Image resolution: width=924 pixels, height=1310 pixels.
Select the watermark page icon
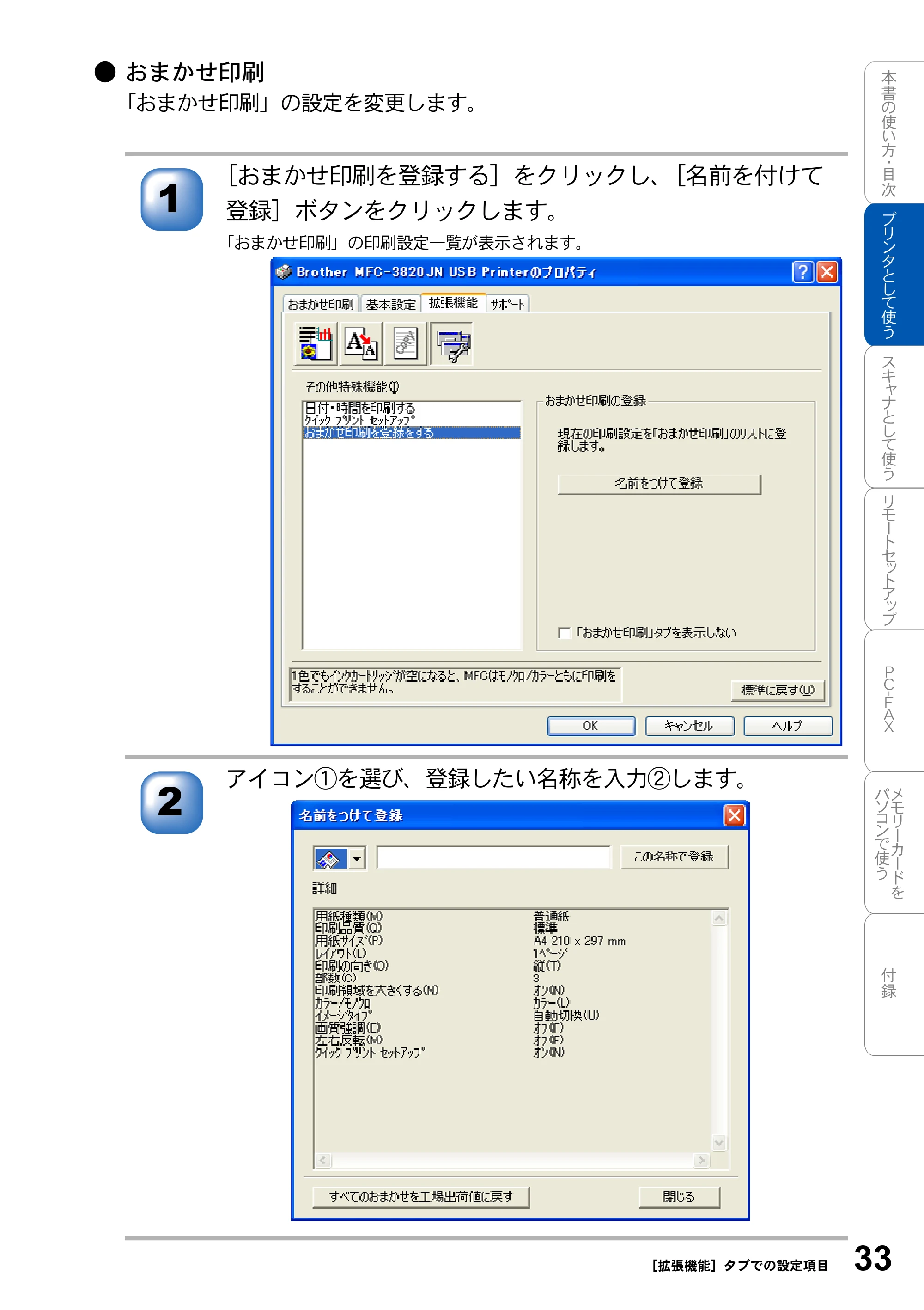pyautogui.click(x=406, y=343)
